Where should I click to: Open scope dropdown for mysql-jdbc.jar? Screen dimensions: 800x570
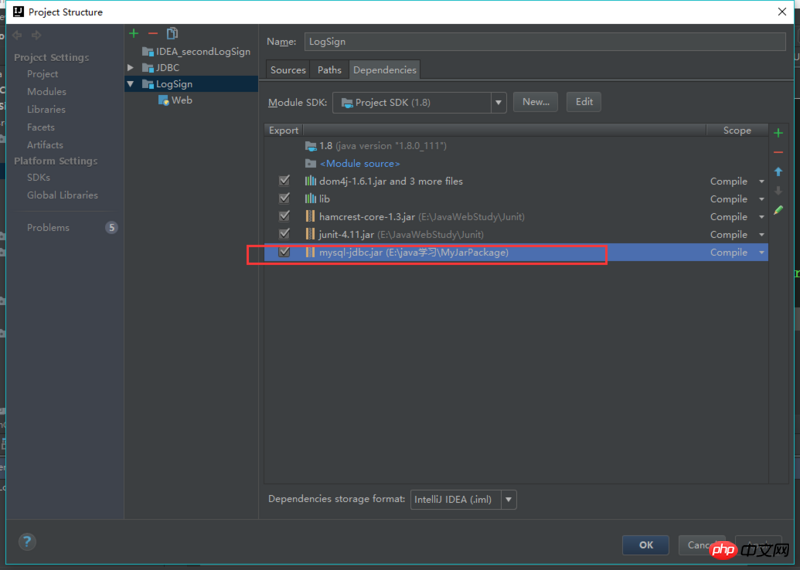761,253
